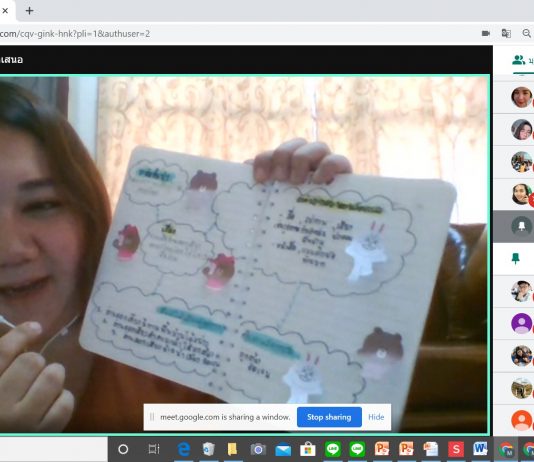Open the left LINE icon on taskbar
Screen dimensions: 534x462
333,449
